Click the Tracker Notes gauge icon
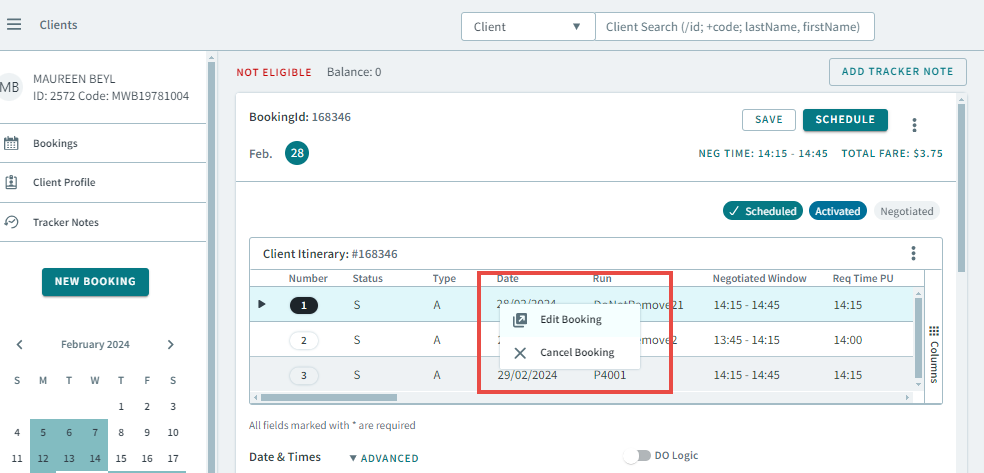The height and width of the screenshot is (473, 984). click(12, 222)
